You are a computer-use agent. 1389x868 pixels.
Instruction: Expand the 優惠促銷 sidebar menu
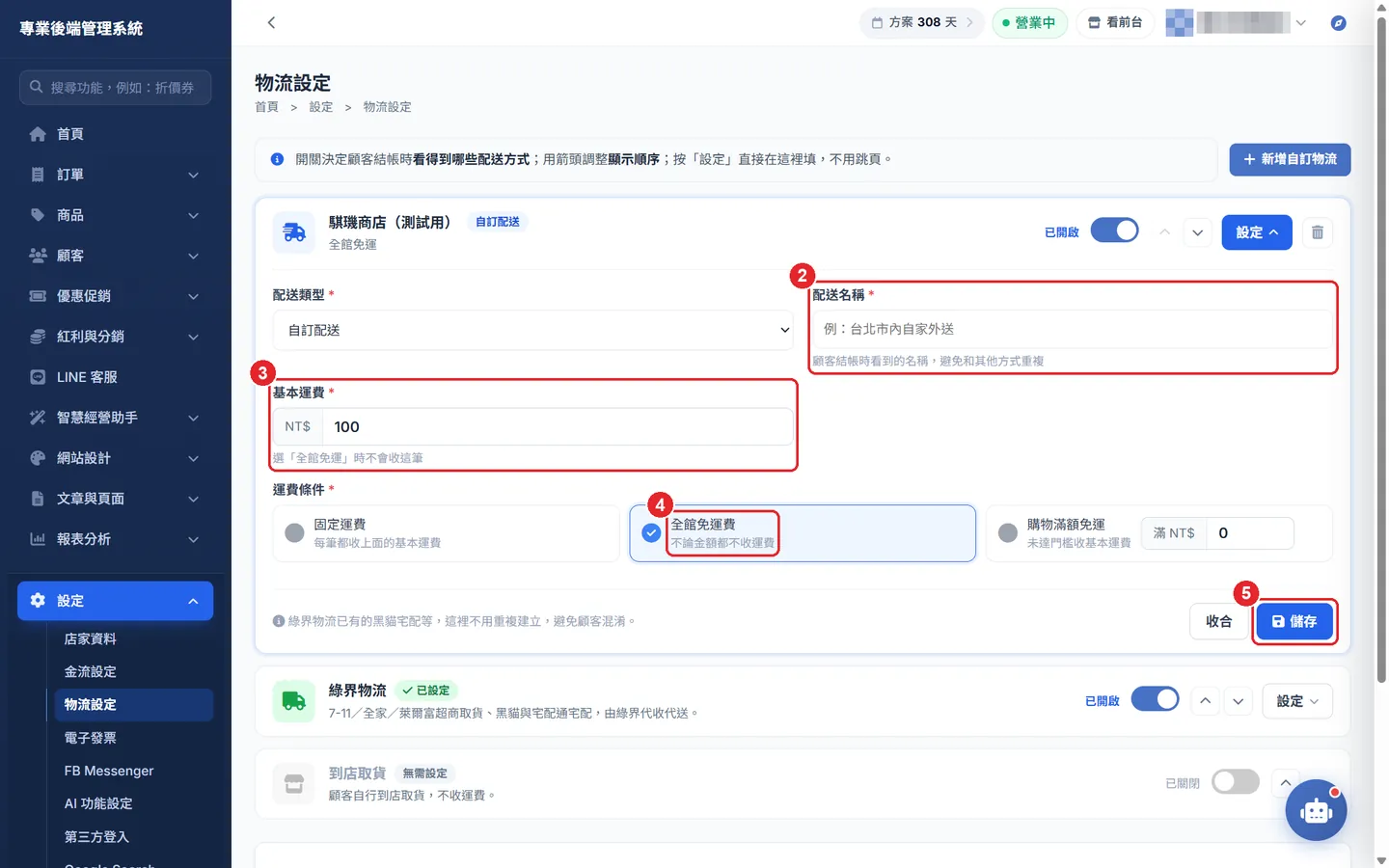(116, 296)
